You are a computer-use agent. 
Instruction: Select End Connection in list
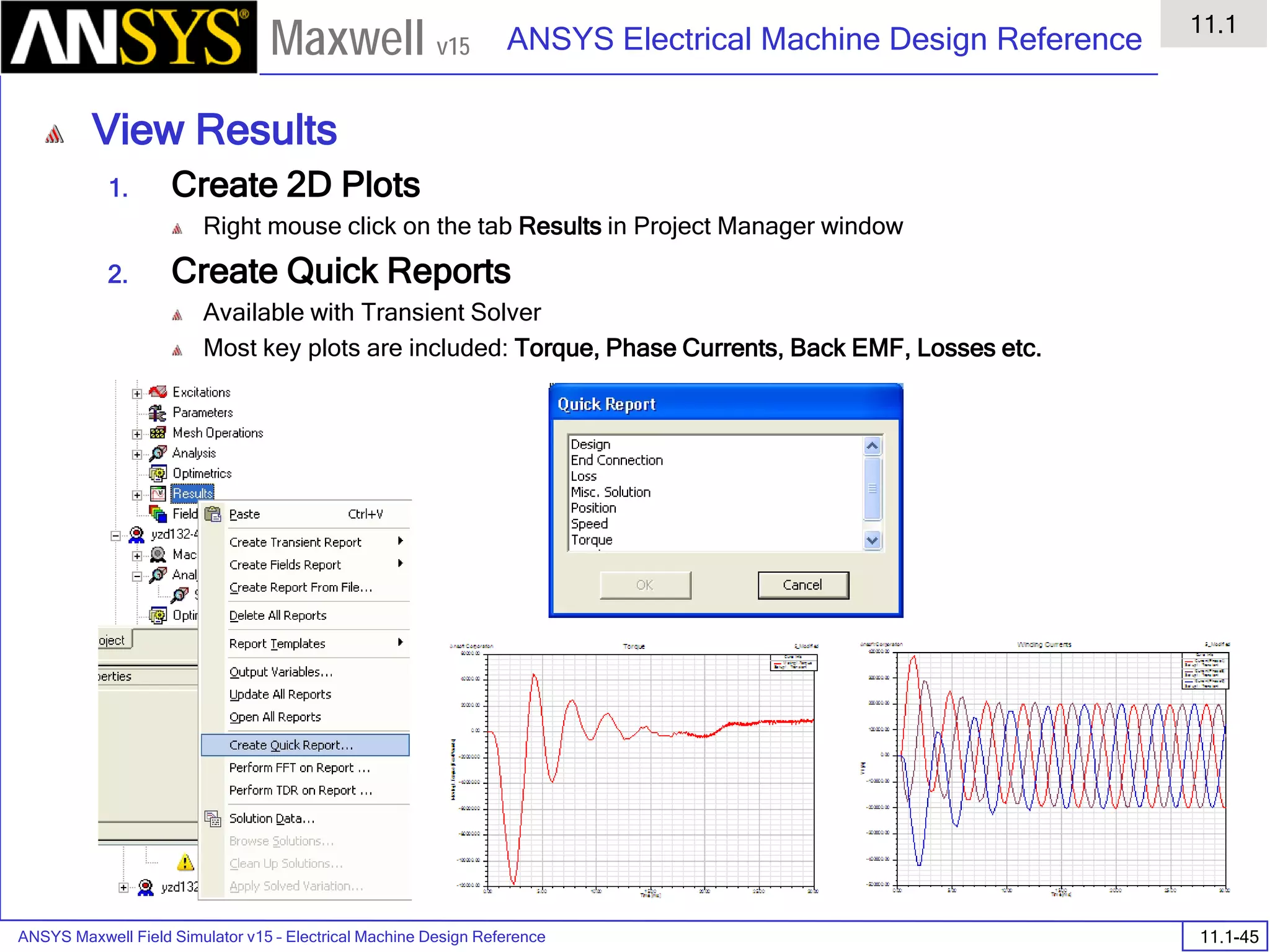tap(616, 461)
